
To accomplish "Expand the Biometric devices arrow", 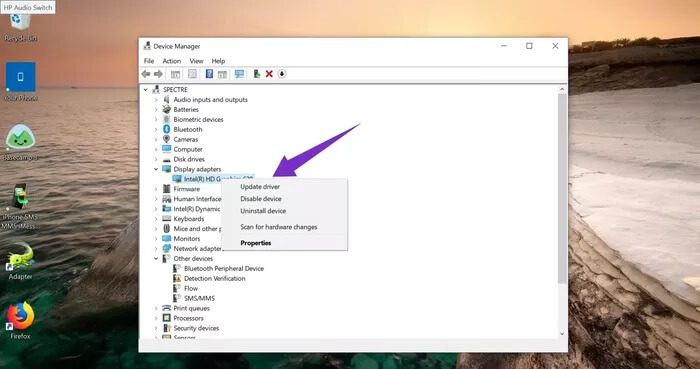I will (x=156, y=120).
